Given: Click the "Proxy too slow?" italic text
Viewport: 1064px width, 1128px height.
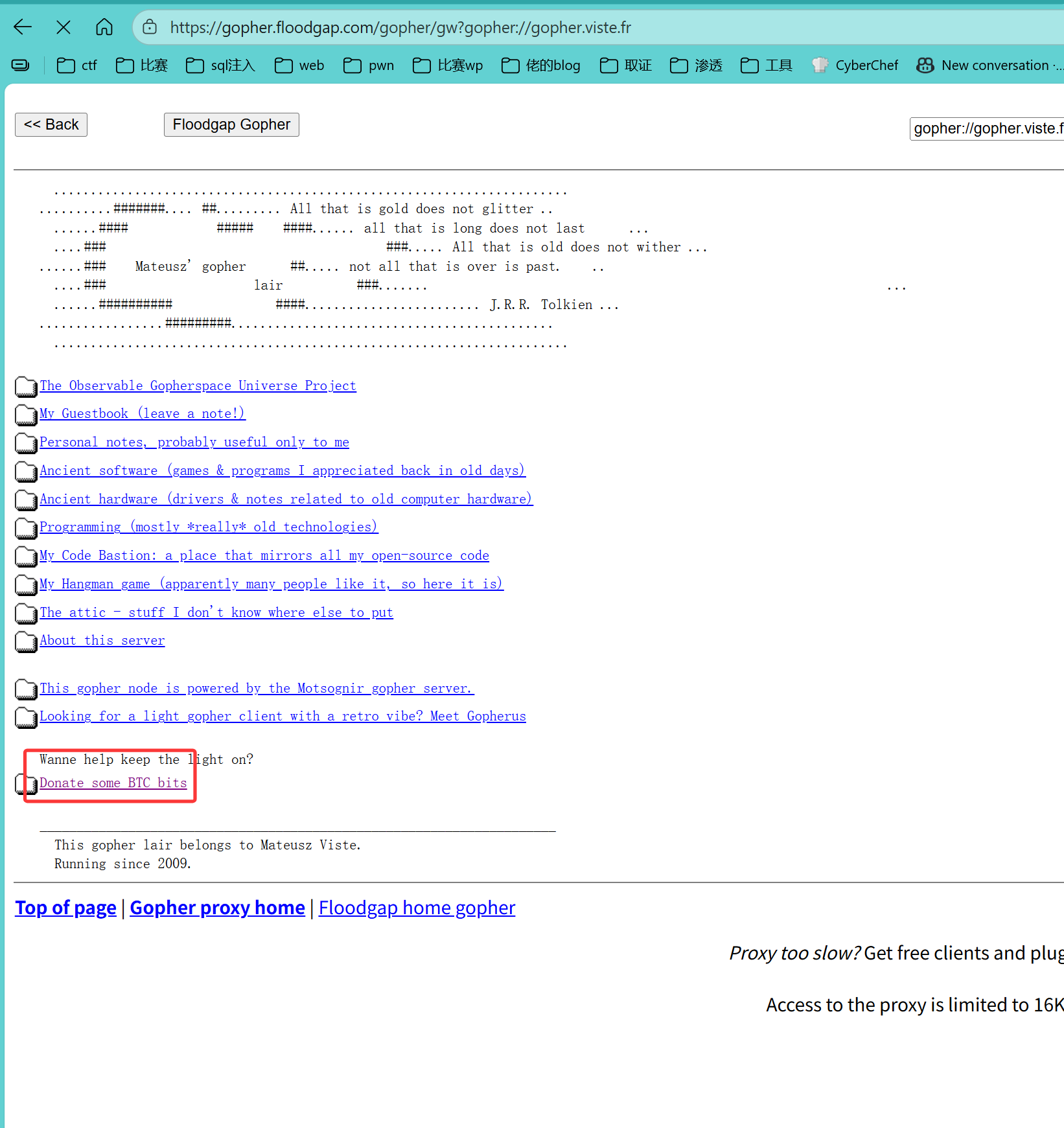Looking at the screenshot, I should (795, 953).
